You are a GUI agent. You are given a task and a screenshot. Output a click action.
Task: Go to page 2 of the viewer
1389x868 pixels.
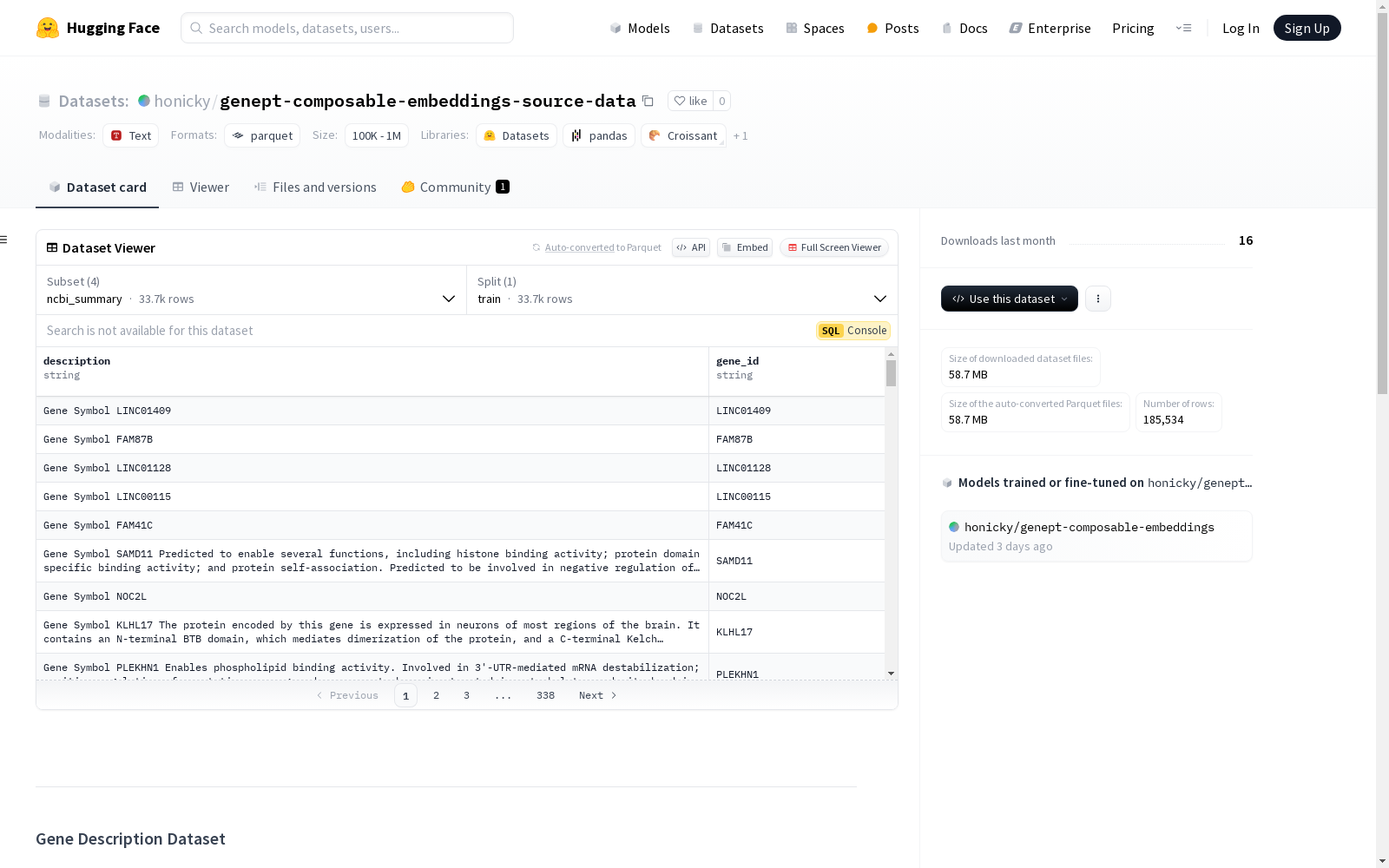pyautogui.click(x=436, y=695)
